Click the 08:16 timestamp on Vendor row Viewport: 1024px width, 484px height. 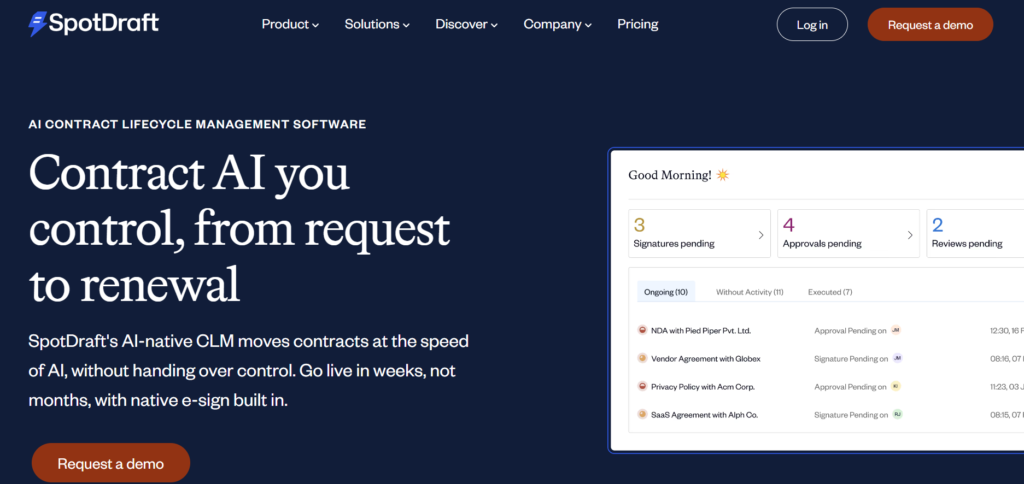click(1006, 359)
